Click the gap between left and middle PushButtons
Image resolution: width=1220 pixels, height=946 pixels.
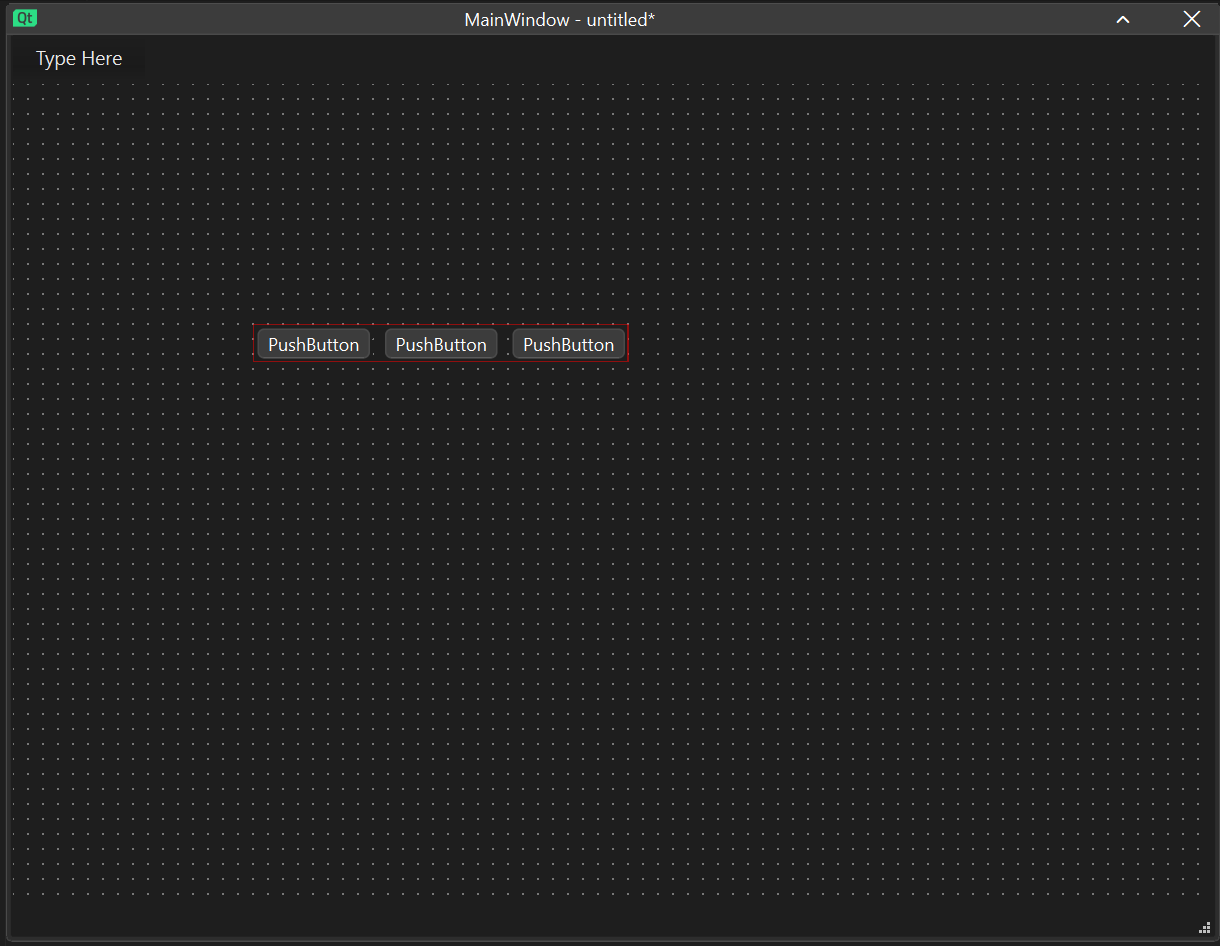click(377, 344)
